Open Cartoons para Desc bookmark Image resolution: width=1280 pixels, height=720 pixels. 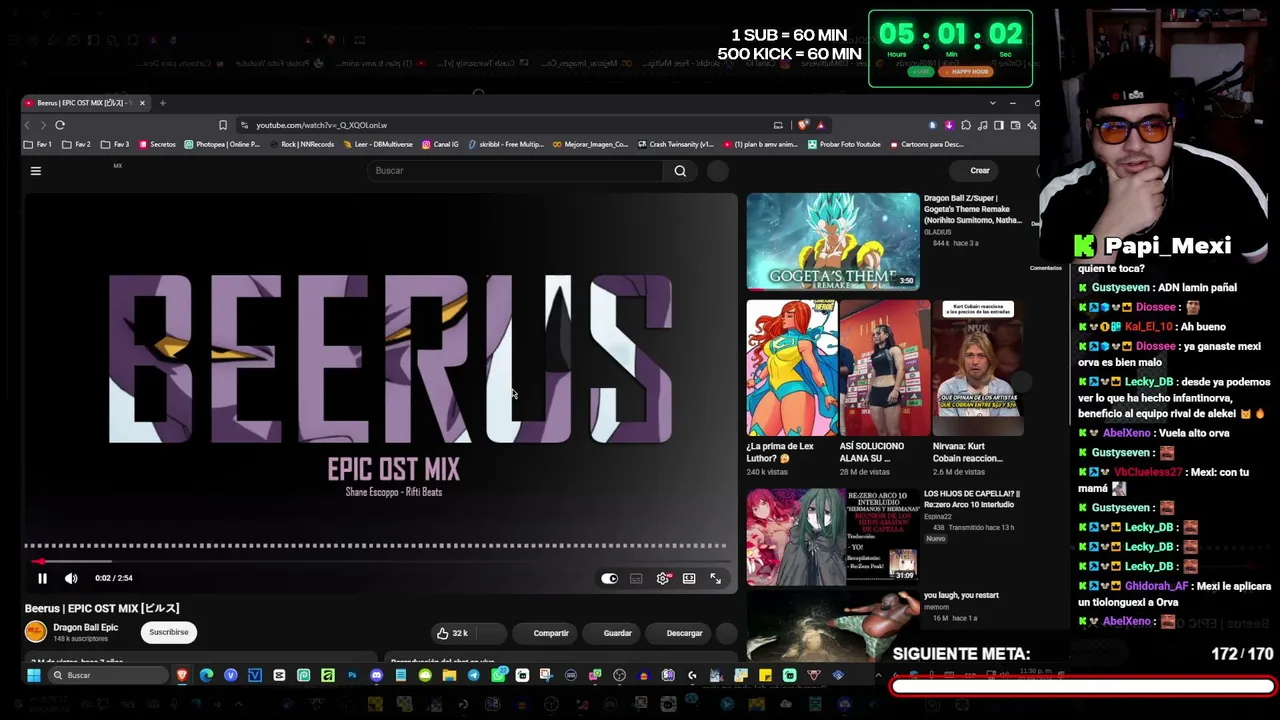pyautogui.click(x=926, y=145)
